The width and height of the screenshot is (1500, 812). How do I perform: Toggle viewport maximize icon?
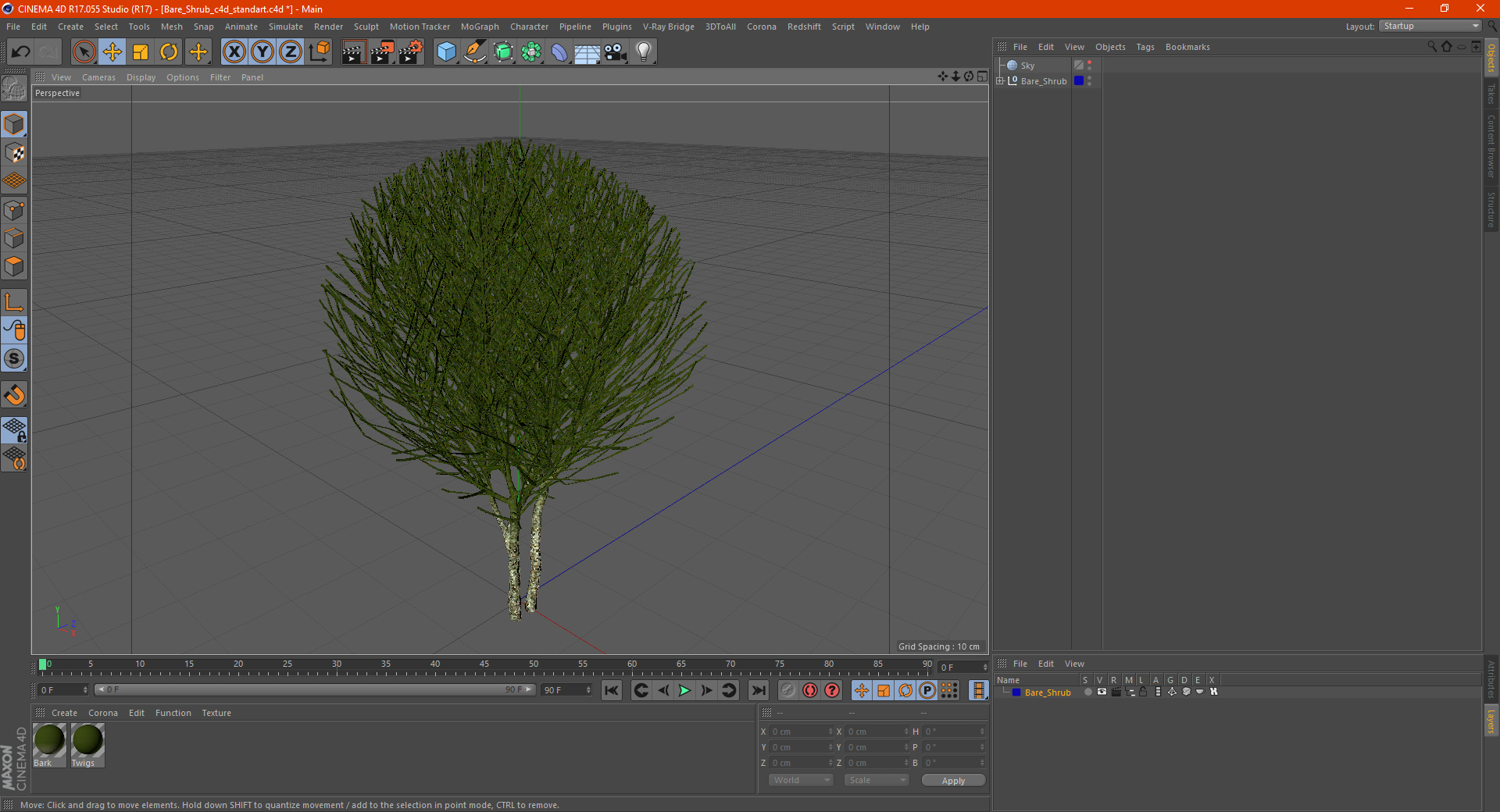pyautogui.click(x=982, y=77)
